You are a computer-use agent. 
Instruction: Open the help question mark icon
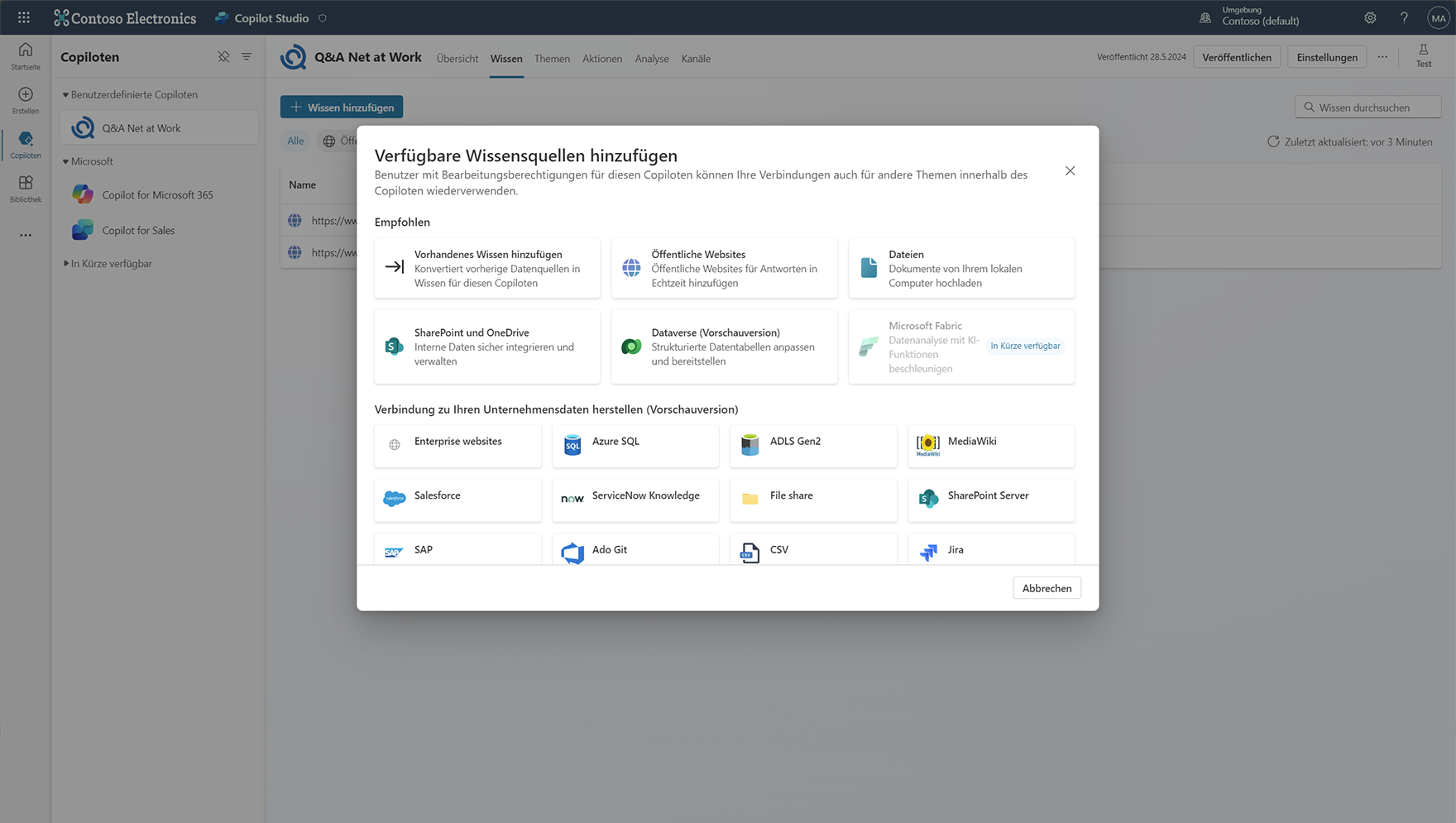click(x=1404, y=17)
